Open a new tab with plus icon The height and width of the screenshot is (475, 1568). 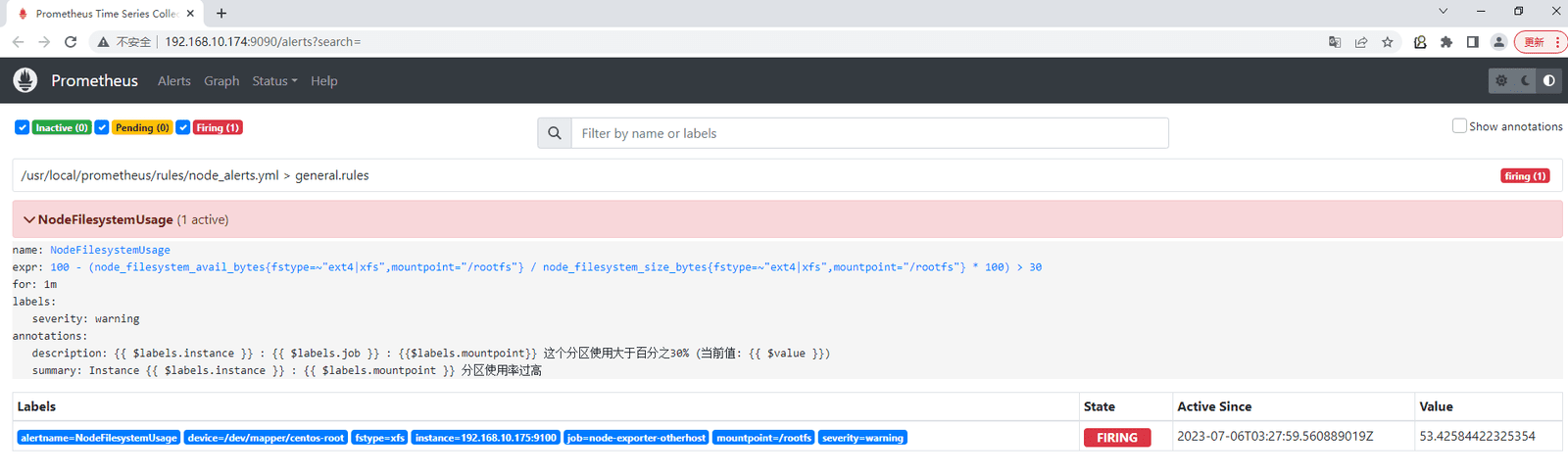221,13
